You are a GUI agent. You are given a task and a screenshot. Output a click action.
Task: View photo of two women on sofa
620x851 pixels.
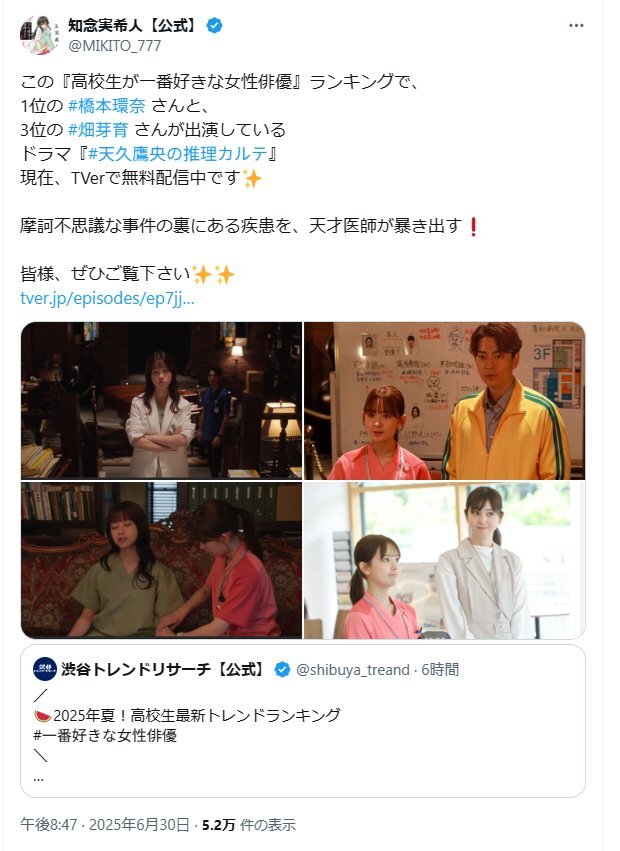(x=161, y=560)
